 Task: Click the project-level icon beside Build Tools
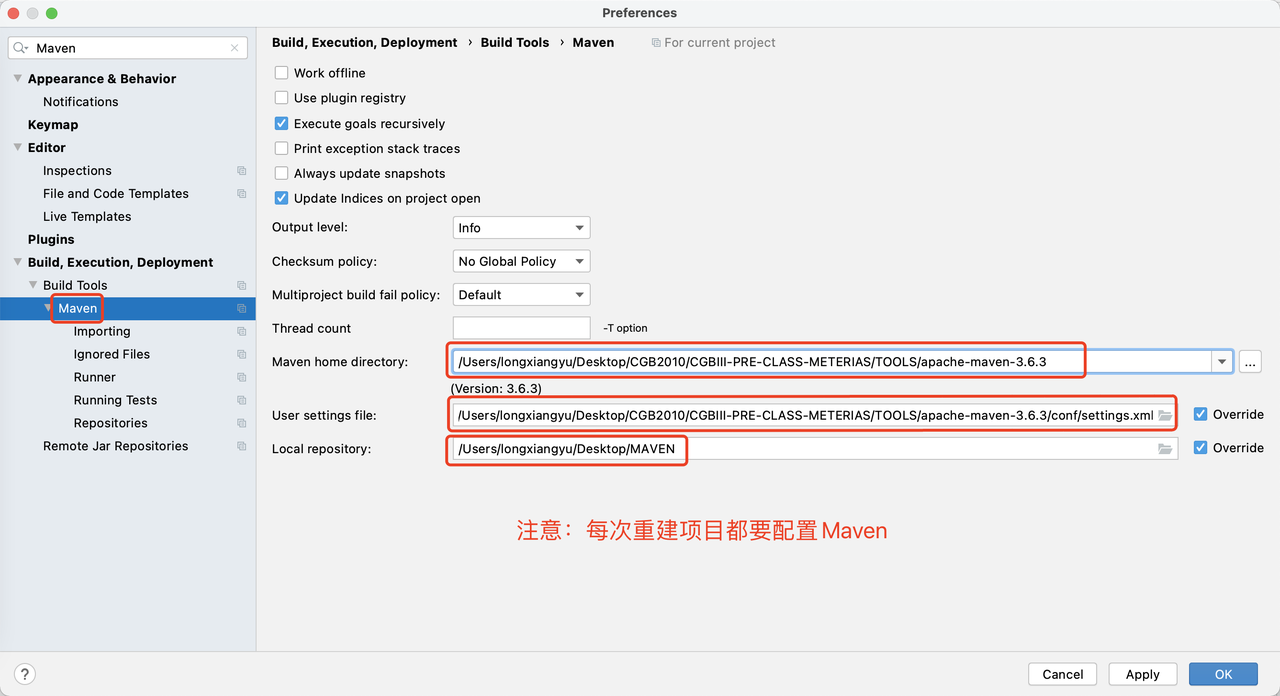241,286
